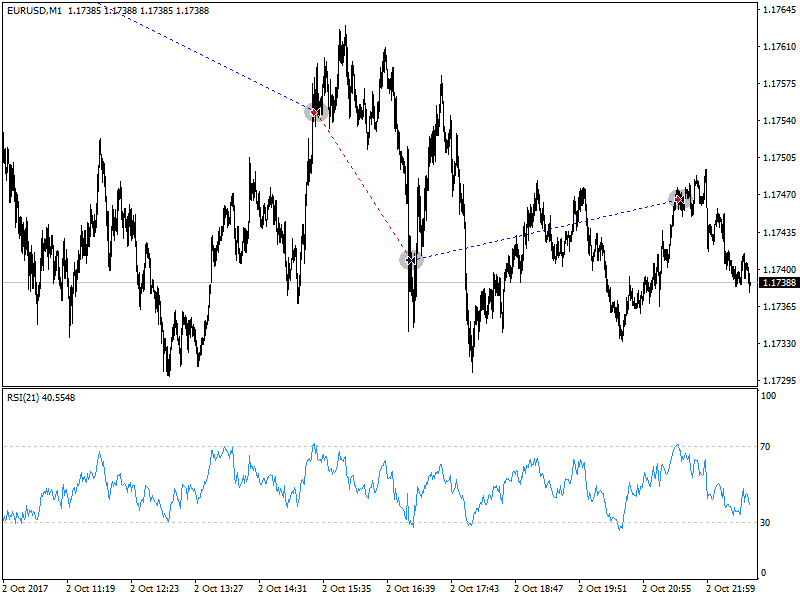Click the '2 Oct 15:35' time label
Screen dimensions: 800x600
347,589
